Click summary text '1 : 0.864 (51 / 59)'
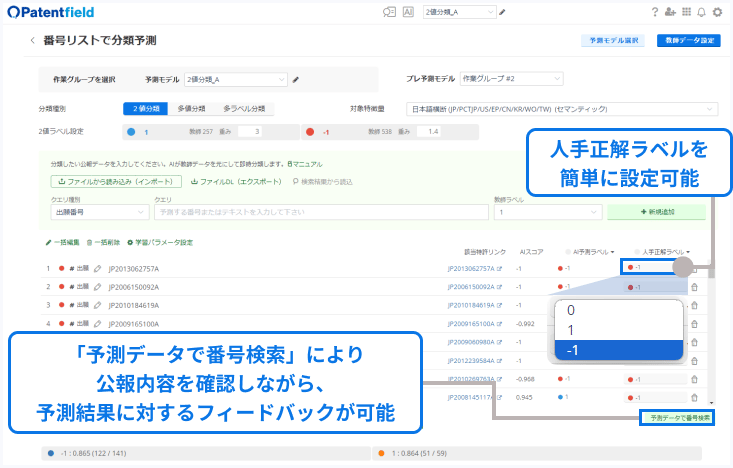This screenshot has height=468, width=733. click(x=419, y=453)
